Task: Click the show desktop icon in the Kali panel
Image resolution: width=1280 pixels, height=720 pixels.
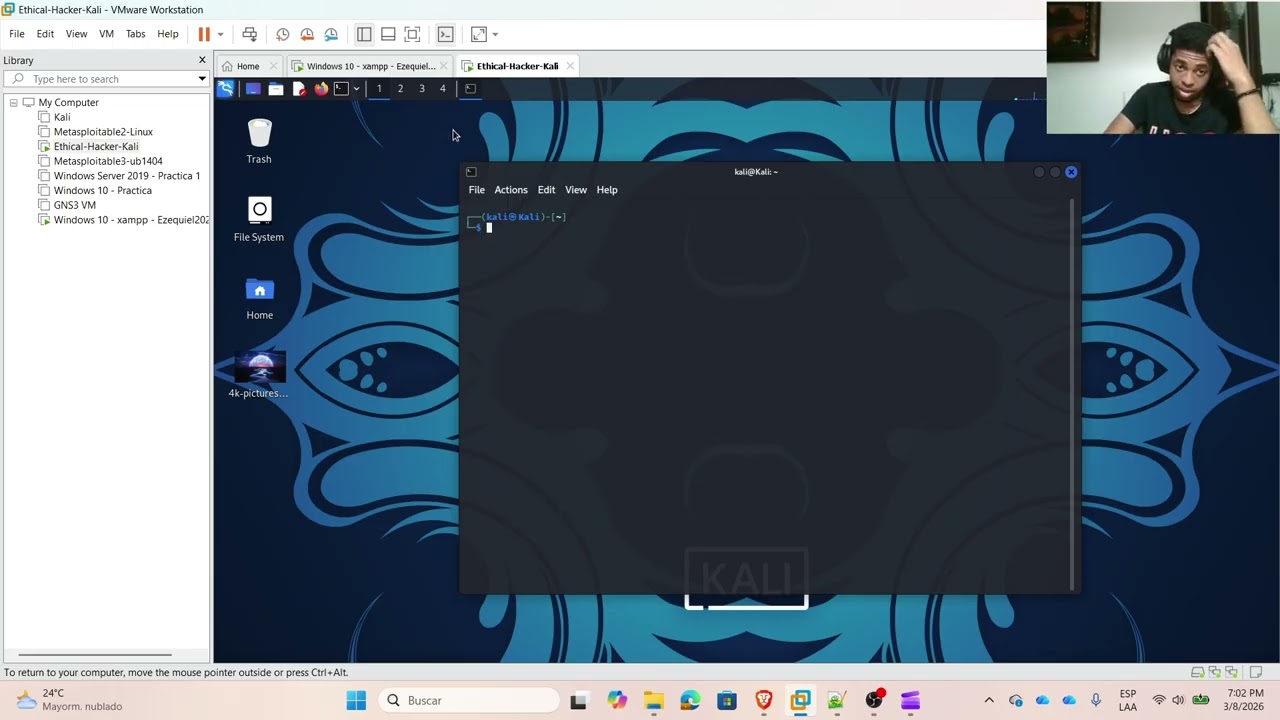Action: (x=253, y=89)
